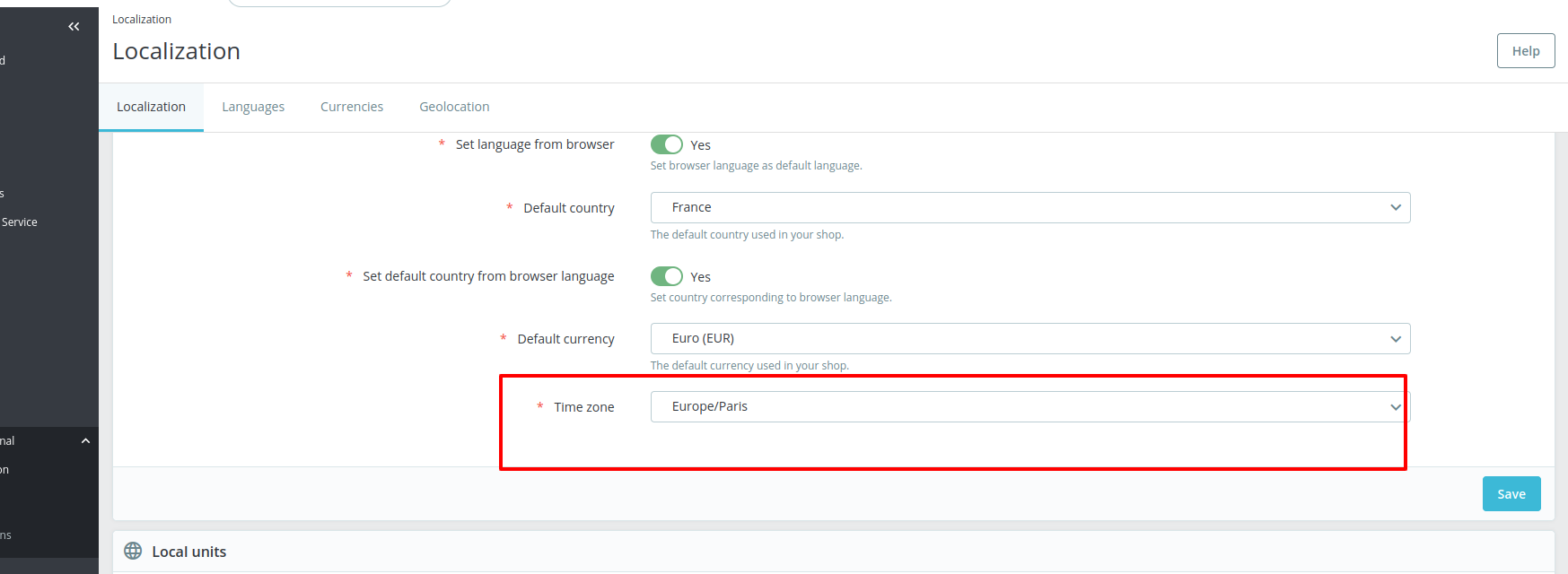
Task: Open the Default country dropdown
Action: pyautogui.click(x=1030, y=207)
